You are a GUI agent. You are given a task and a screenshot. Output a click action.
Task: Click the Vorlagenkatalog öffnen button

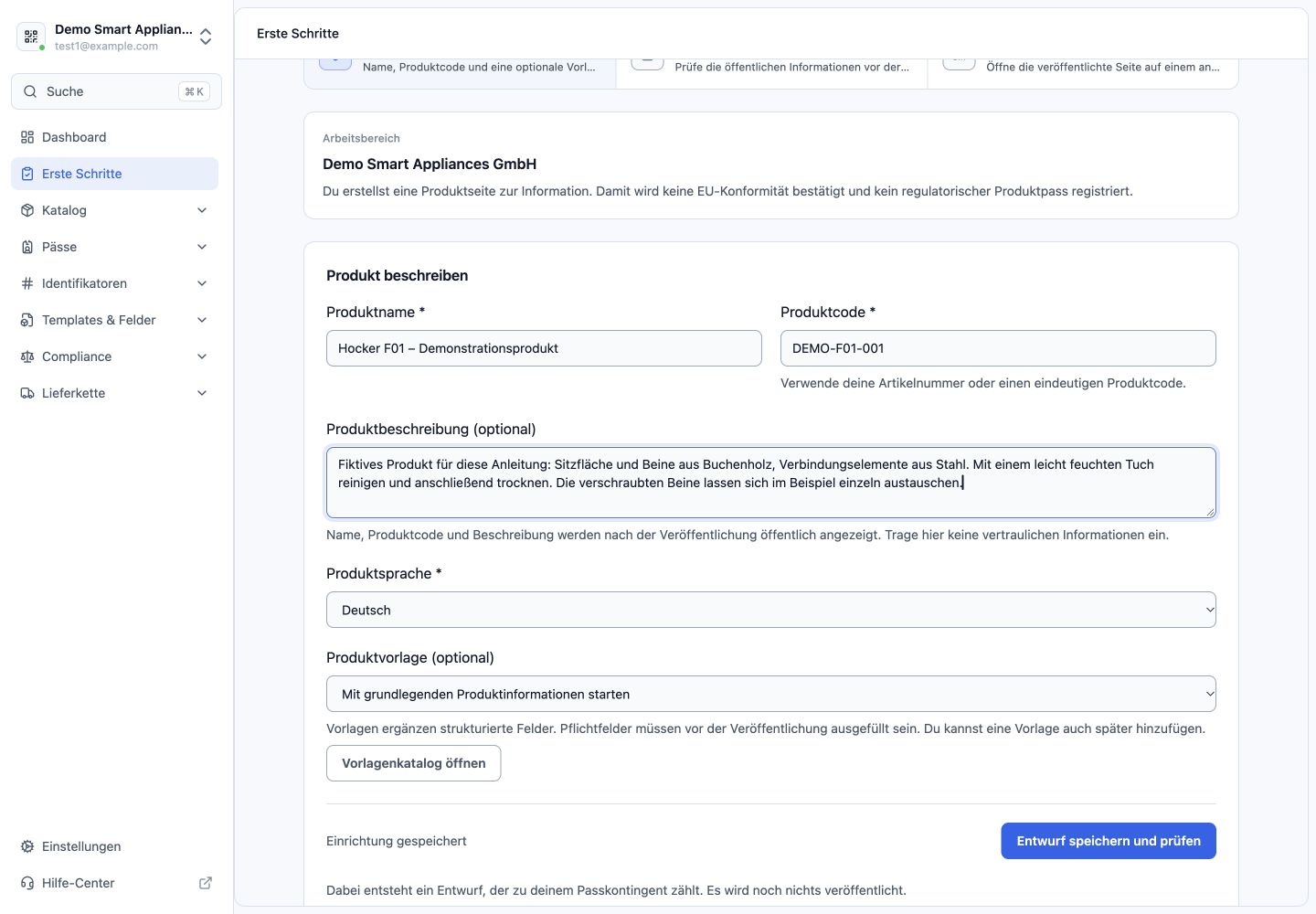[x=414, y=763]
